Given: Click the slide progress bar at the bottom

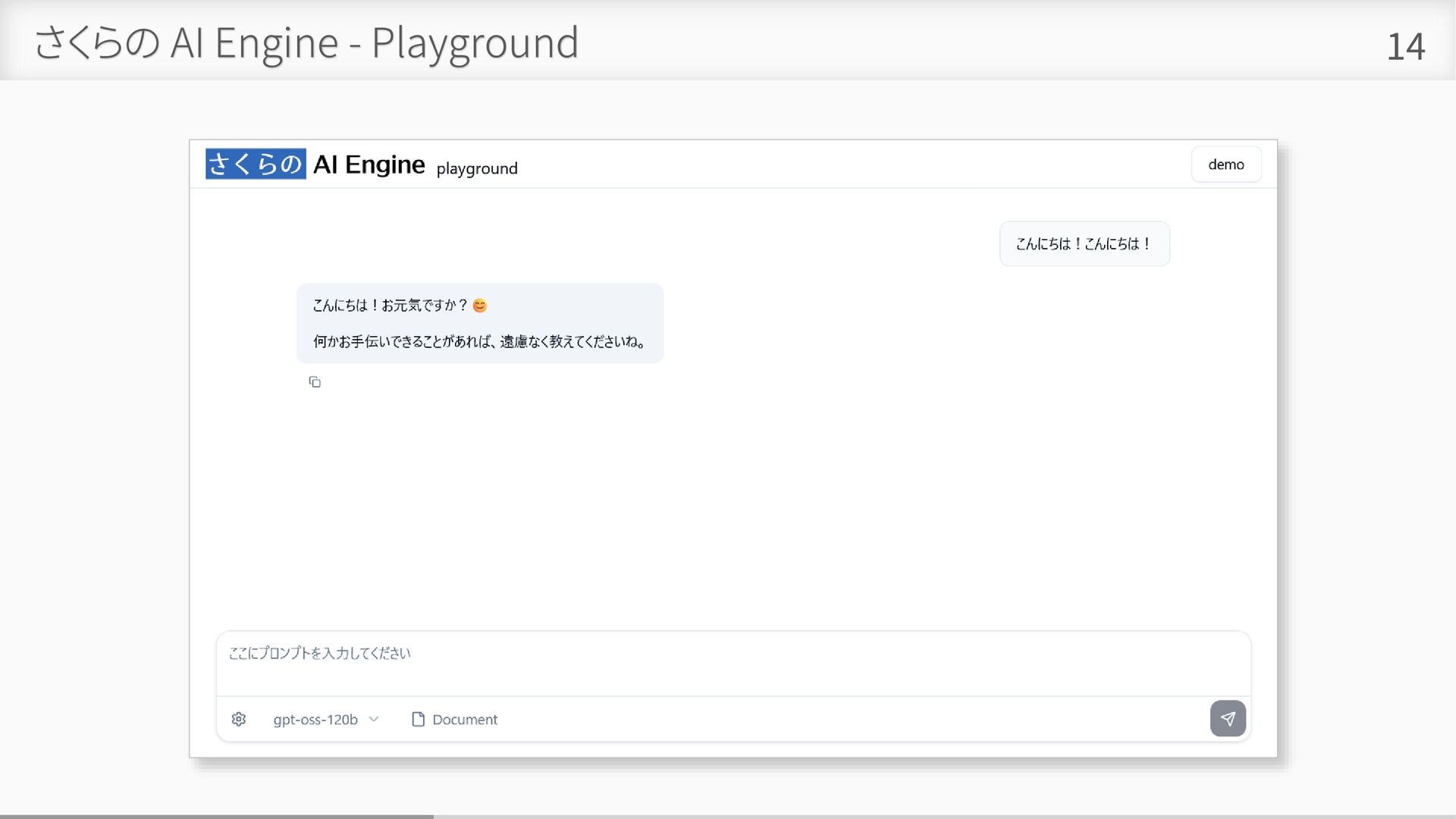Looking at the screenshot, I should (216, 816).
